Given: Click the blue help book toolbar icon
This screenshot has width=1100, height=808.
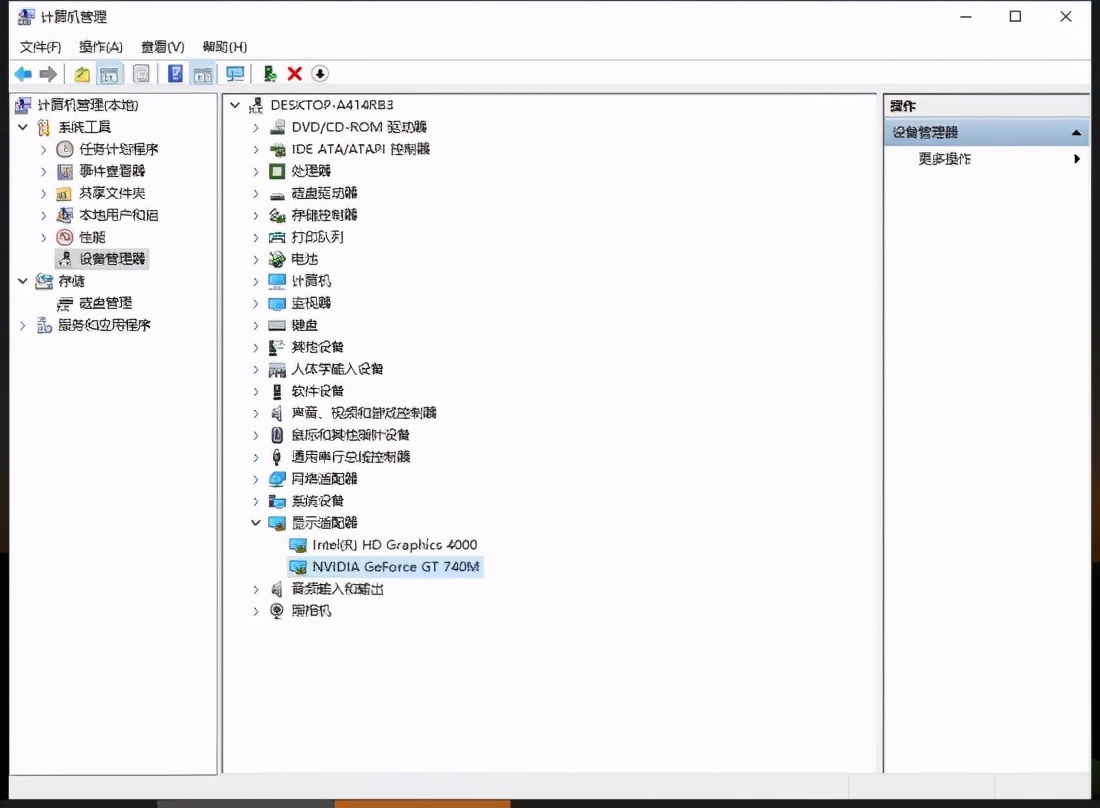Looking at the screenshot, I should 176,74.
